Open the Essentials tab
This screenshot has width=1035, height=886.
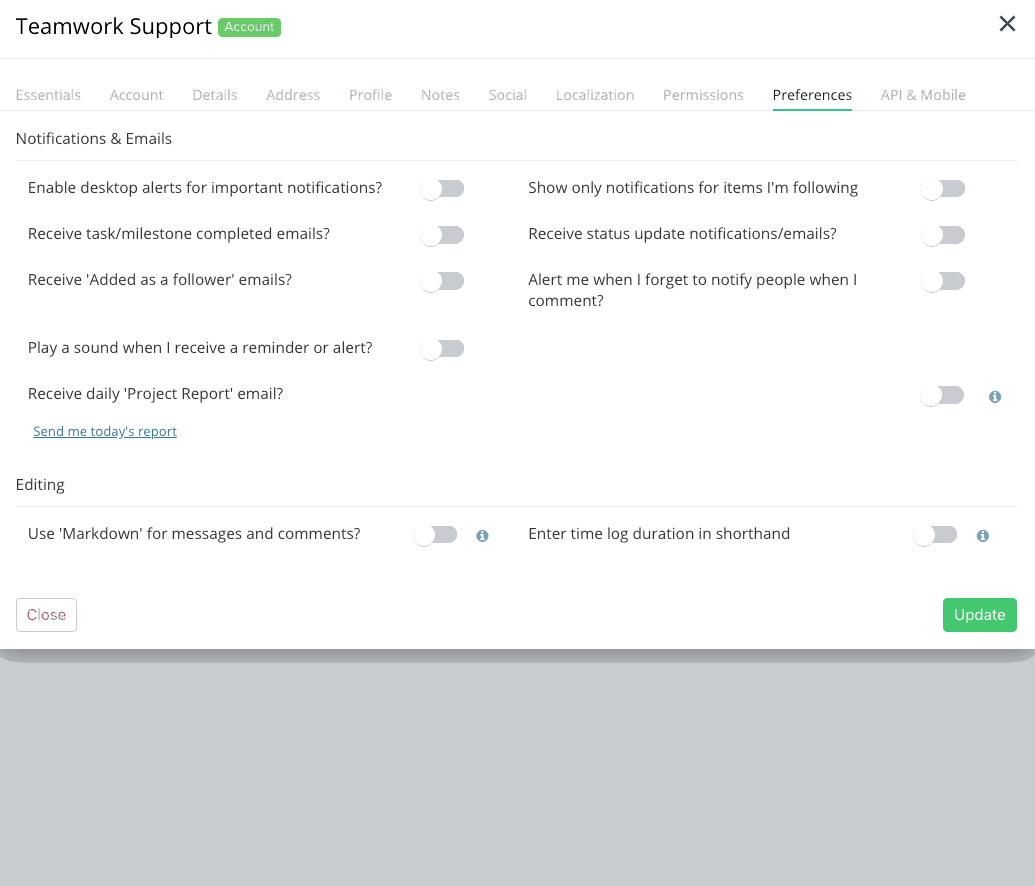48,95
